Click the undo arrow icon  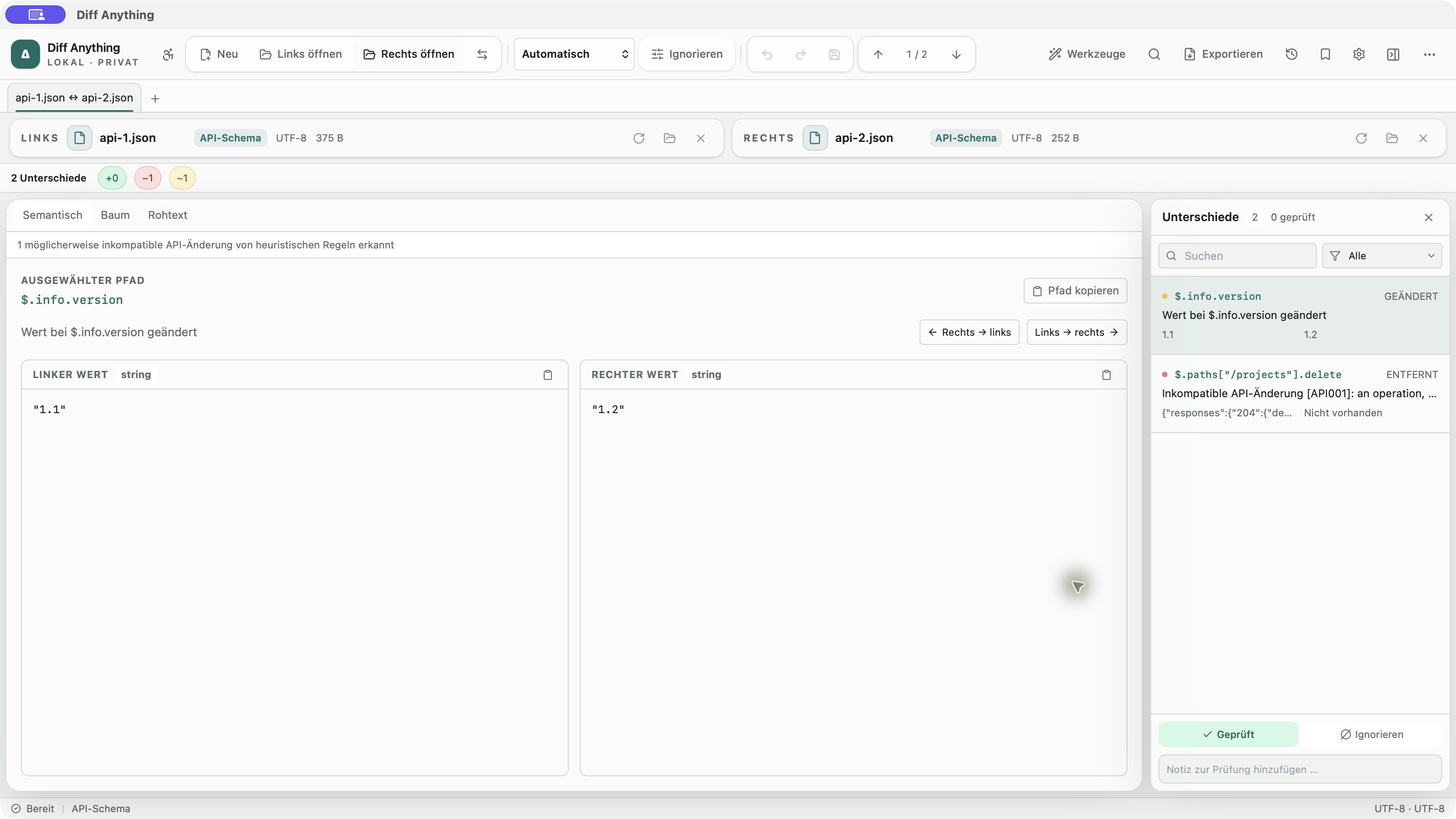click(x=767, y=54)
